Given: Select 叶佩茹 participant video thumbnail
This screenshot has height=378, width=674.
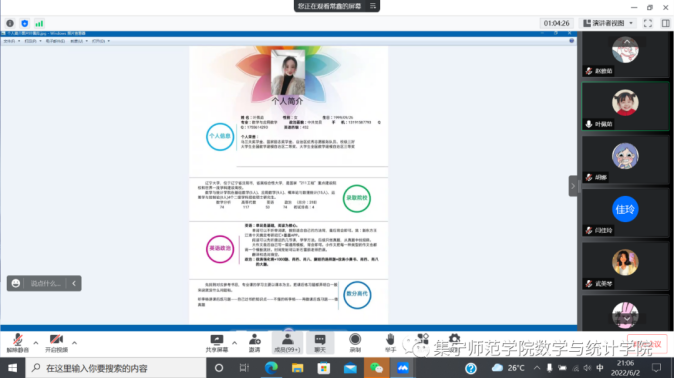Looking at the screenshot, I should pos(625,106).
